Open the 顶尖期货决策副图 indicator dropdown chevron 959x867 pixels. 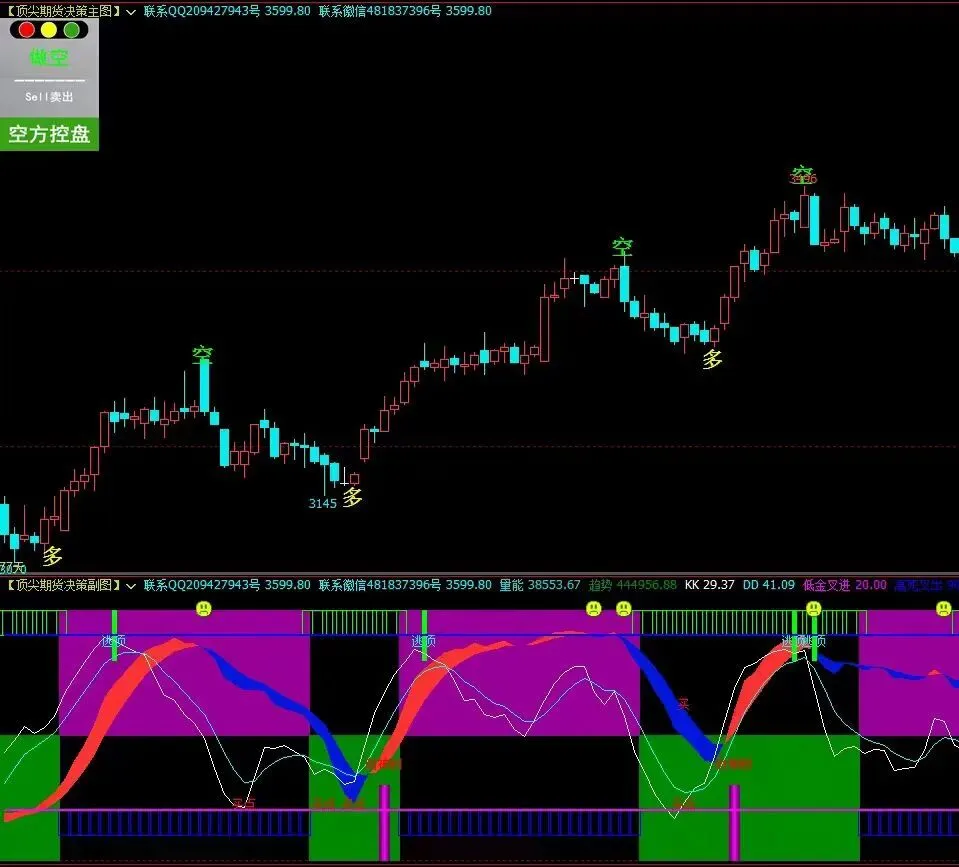coord(131,586)
